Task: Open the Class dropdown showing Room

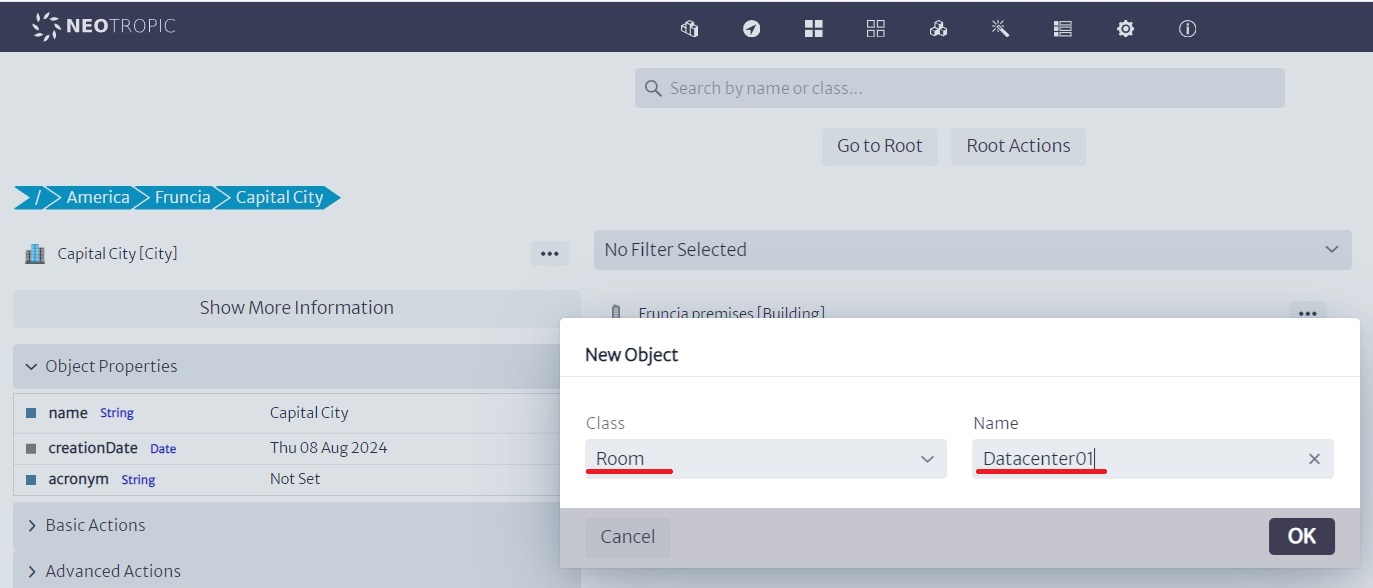Action: [765, 459]
